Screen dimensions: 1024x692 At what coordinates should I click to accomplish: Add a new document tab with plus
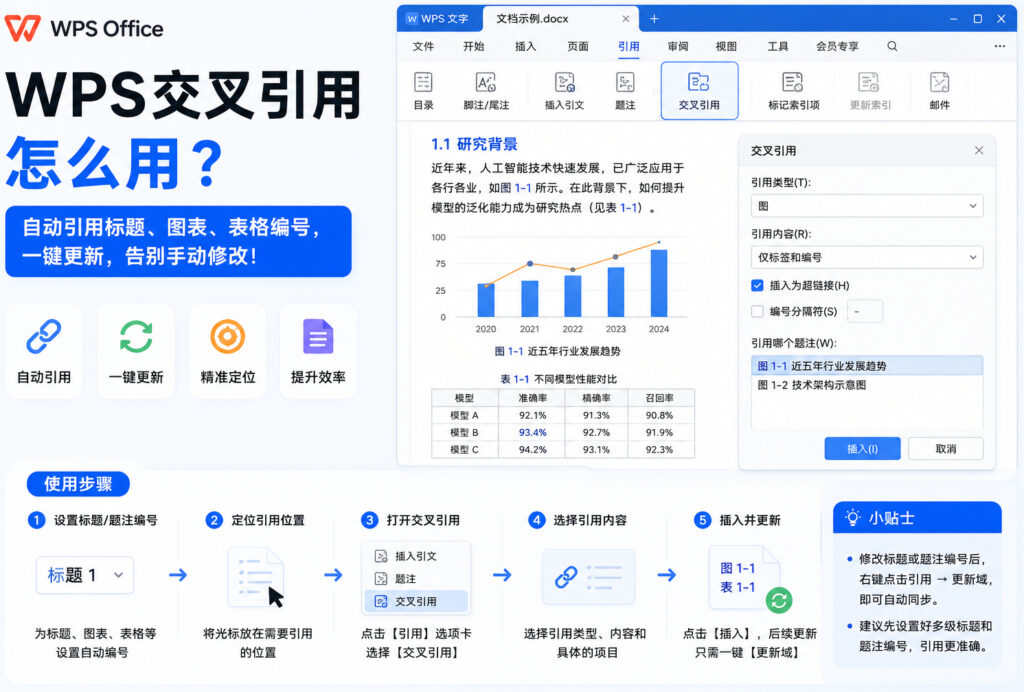(654, 19)
